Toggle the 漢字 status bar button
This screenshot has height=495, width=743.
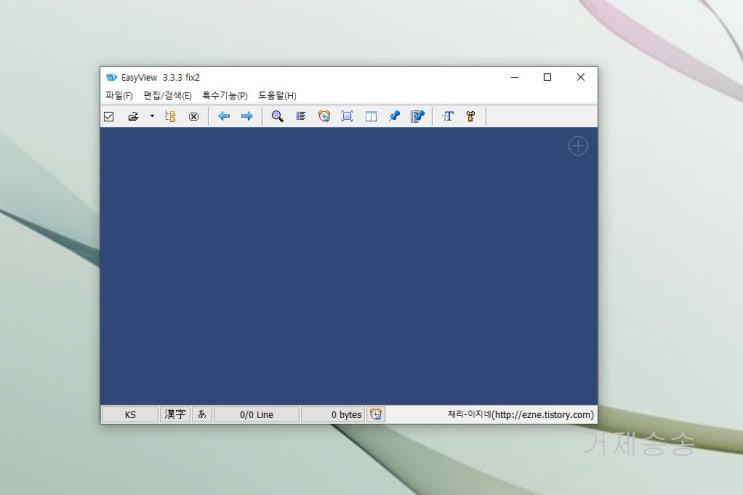(x=175, y=414)
